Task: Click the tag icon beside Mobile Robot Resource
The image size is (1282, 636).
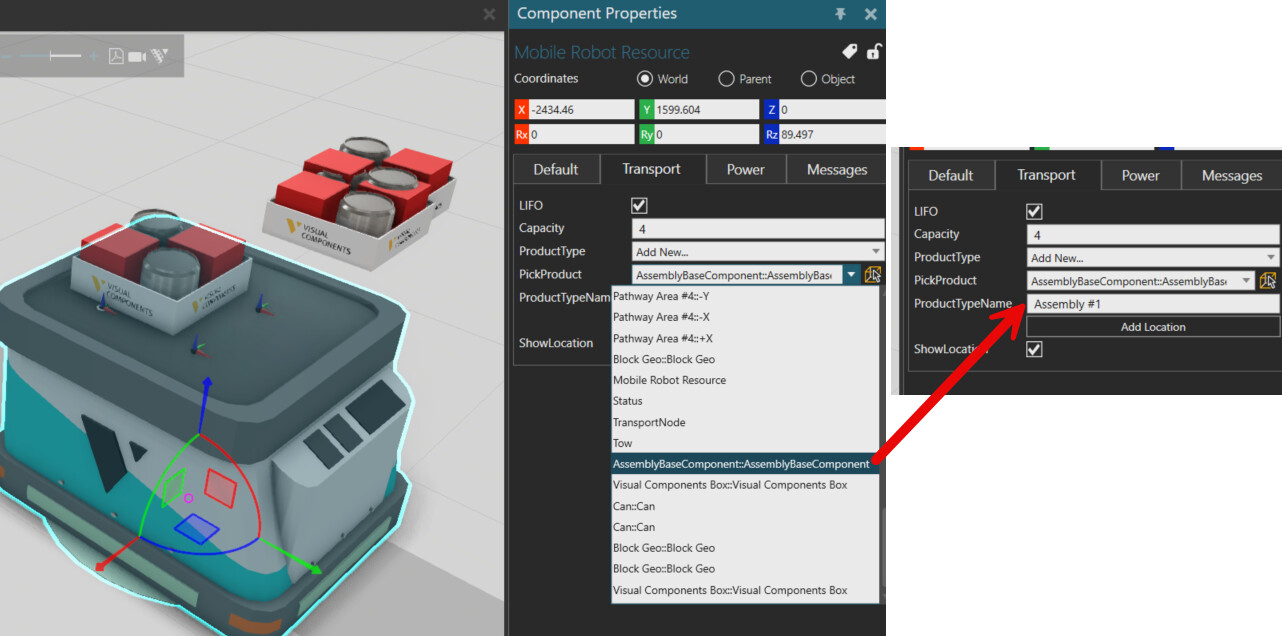Action: 849,52
